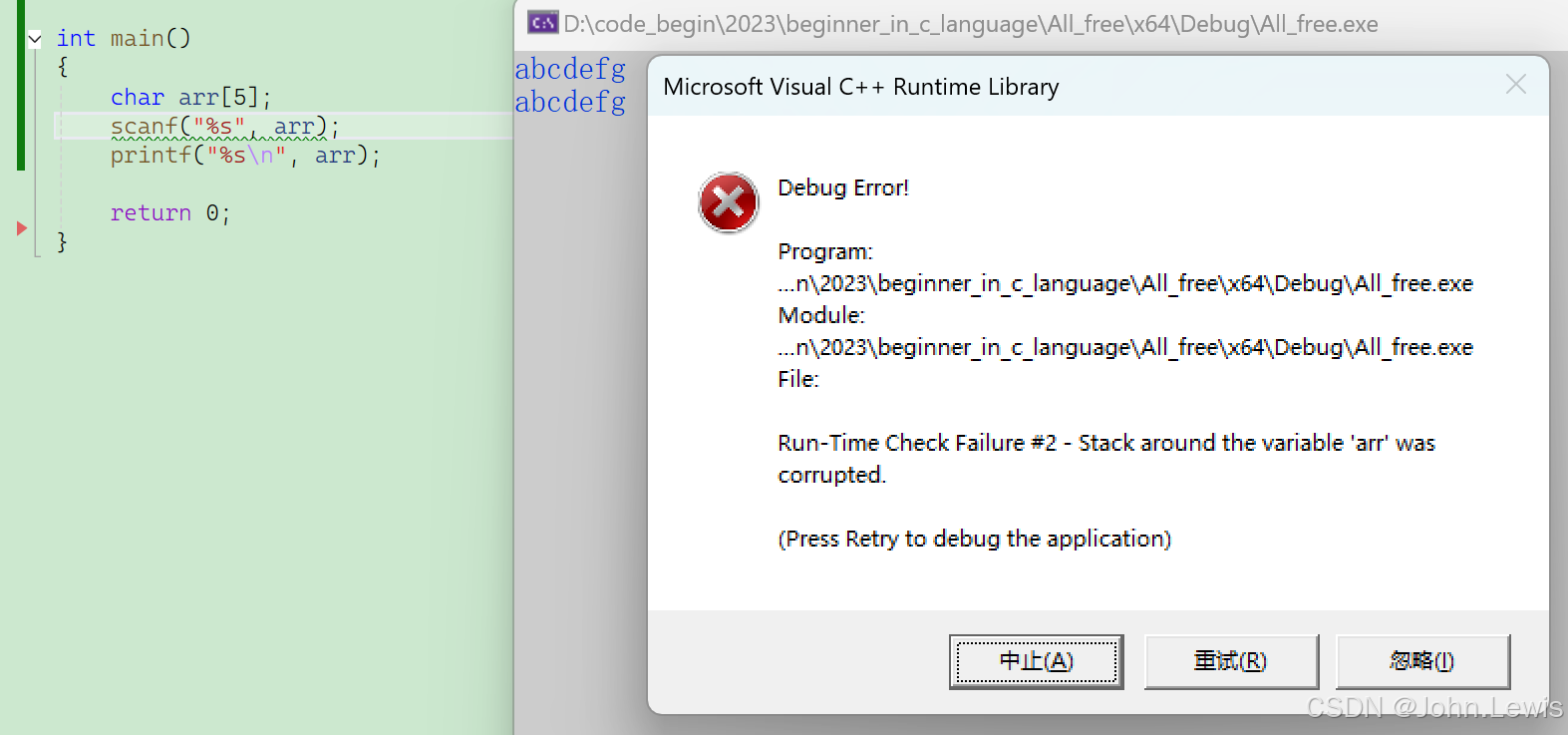The width and height of the screenshot is (1568, 735).
Task: Click the red breakpoint arrow in margin
Action: [22, 228]
